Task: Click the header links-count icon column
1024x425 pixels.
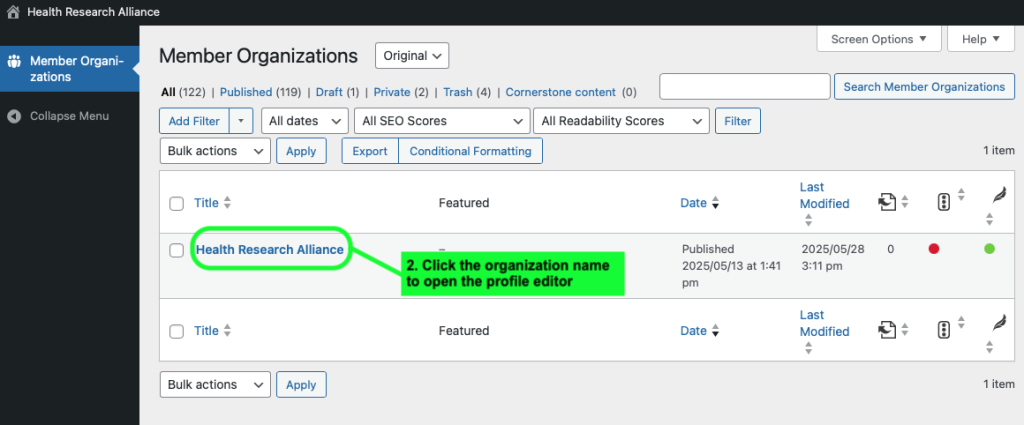Action: pyautogui.click(x=886, y=203)
